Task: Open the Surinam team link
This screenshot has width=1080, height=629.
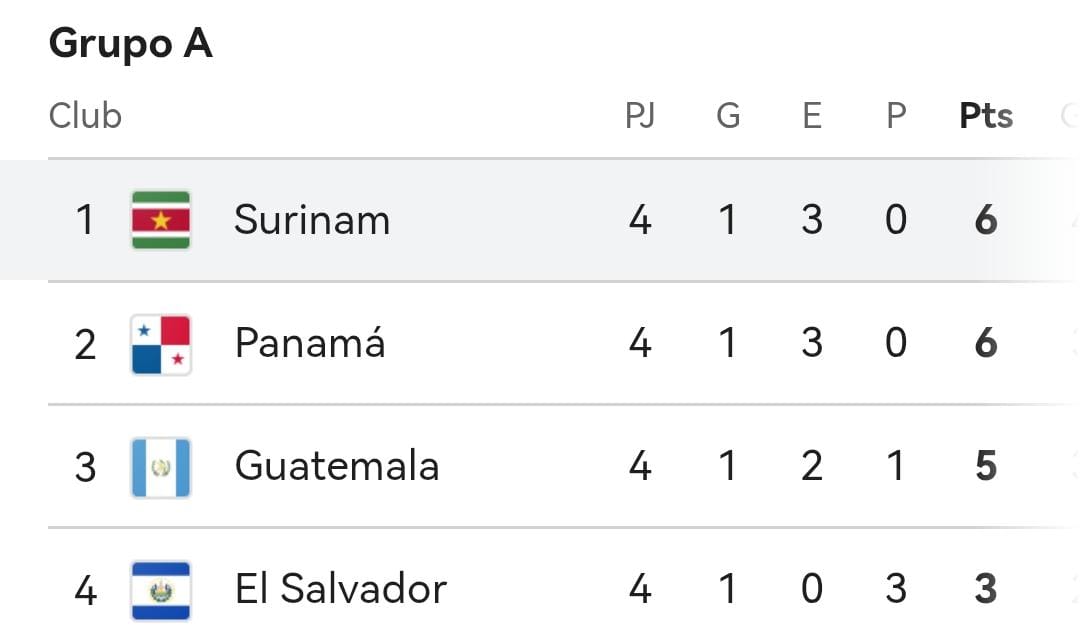Action: (312, 220)
